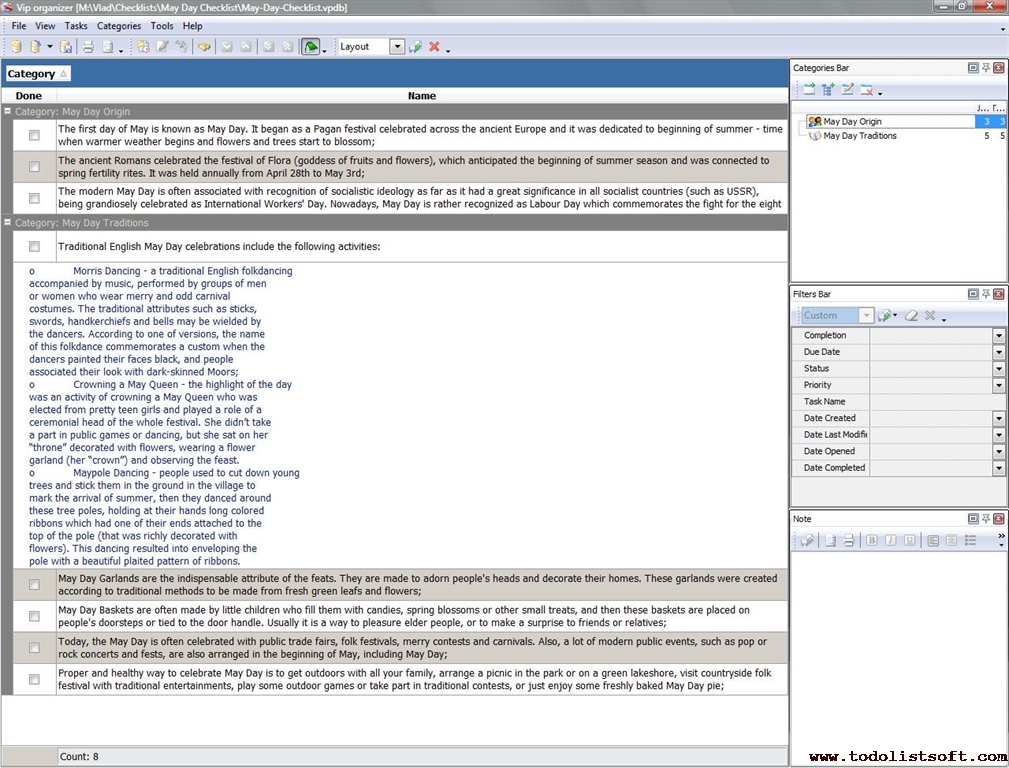Open the Tasks menu
Screen dimensions: 1009x768
tap(76, 26)
